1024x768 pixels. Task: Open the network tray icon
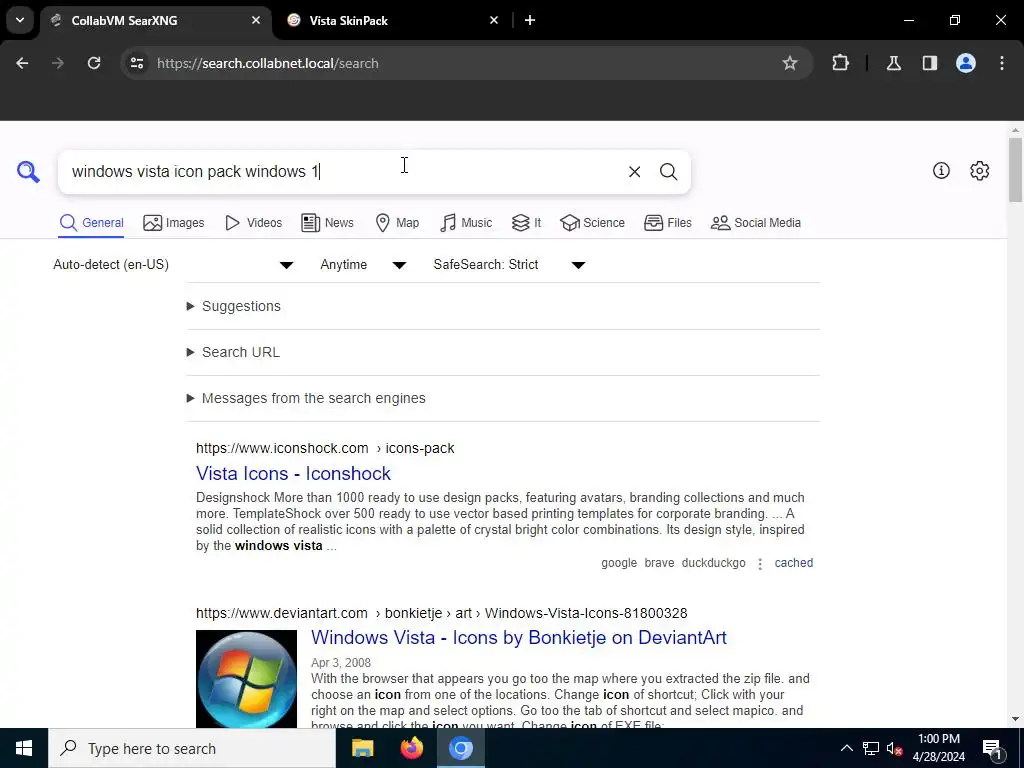tap(871, 748)
